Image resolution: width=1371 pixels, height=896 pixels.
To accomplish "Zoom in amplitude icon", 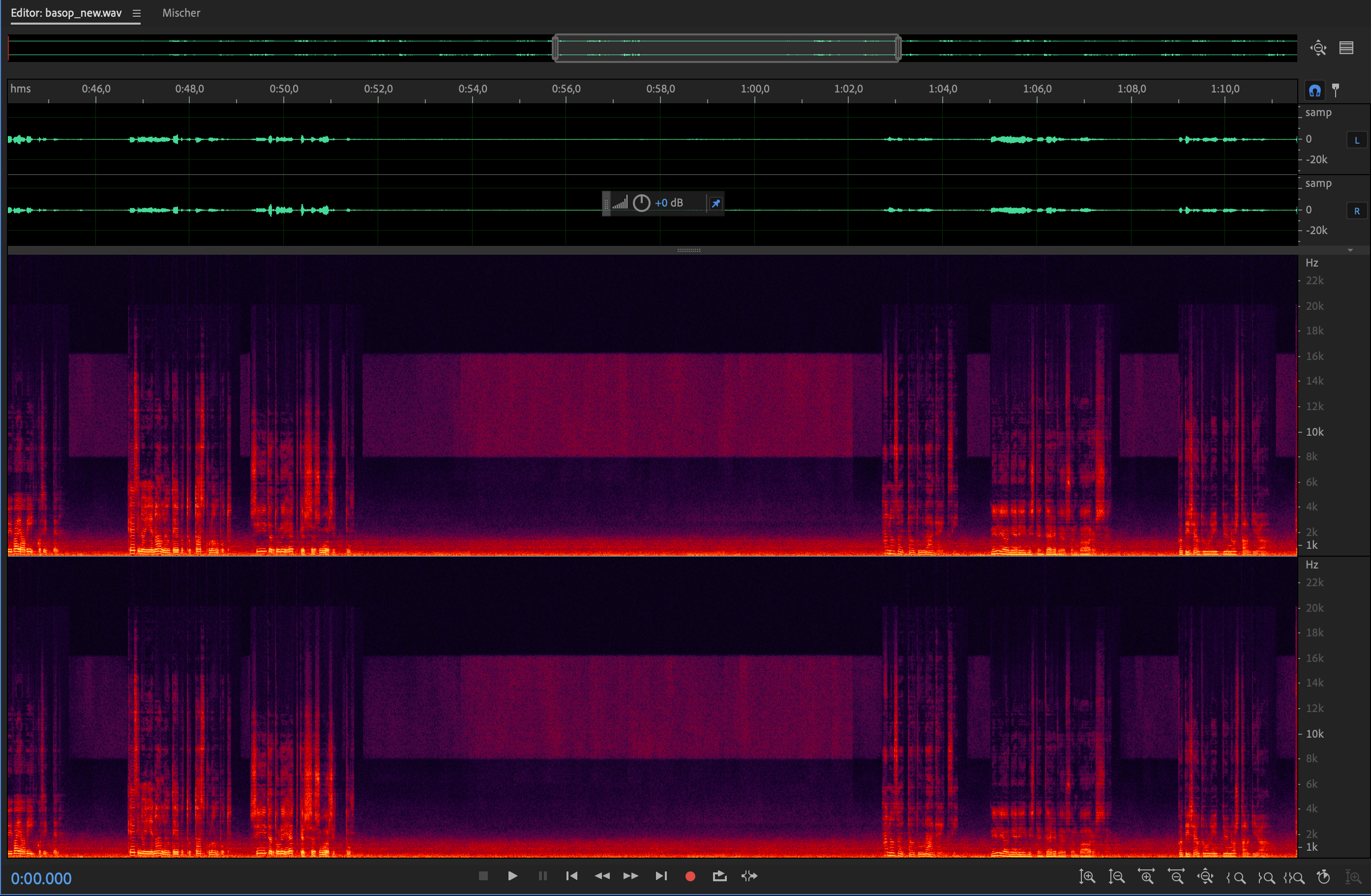I will pyautogui.click(x=1087, y=876).
